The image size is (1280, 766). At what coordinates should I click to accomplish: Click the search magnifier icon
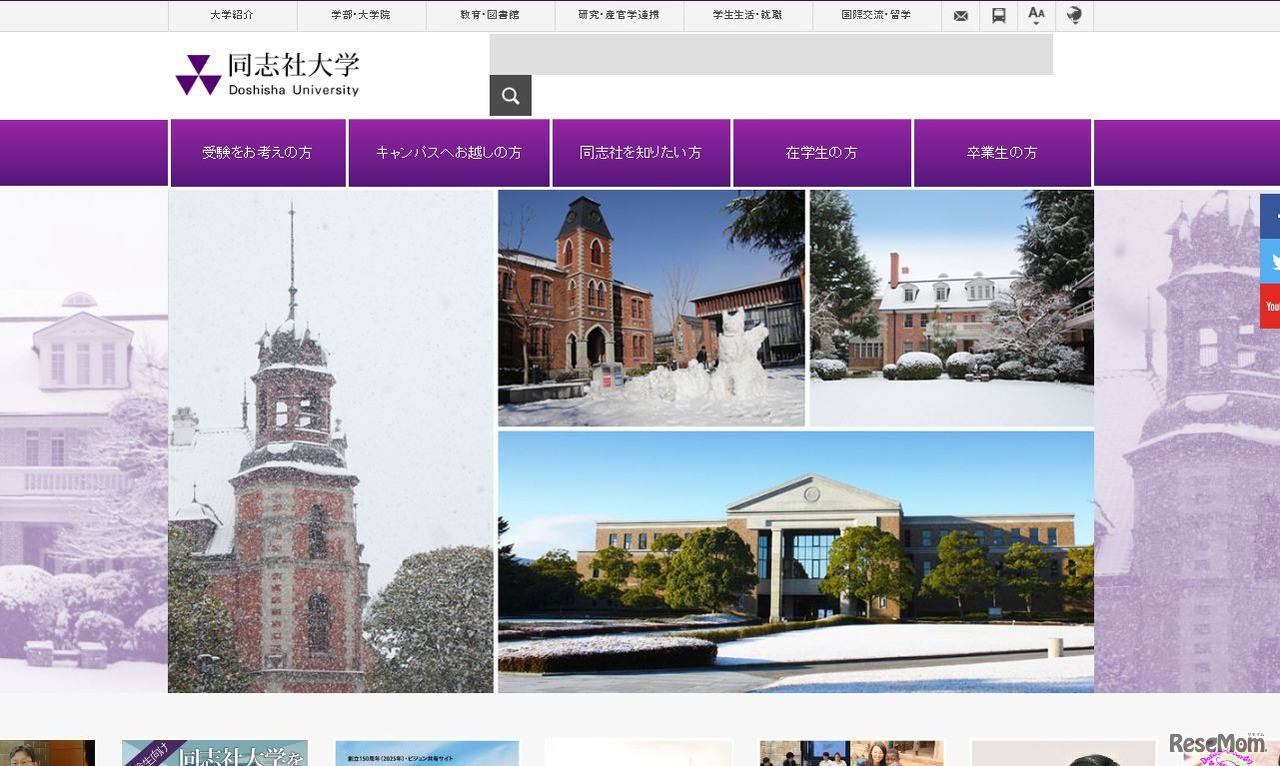point(510,95)
